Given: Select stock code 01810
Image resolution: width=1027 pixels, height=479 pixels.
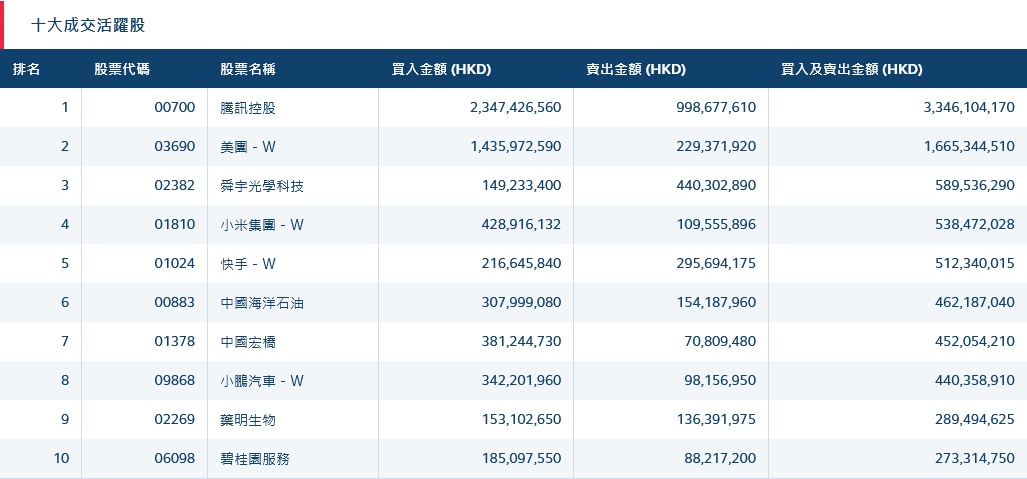Looking at the screenshot, I should 175,224.
